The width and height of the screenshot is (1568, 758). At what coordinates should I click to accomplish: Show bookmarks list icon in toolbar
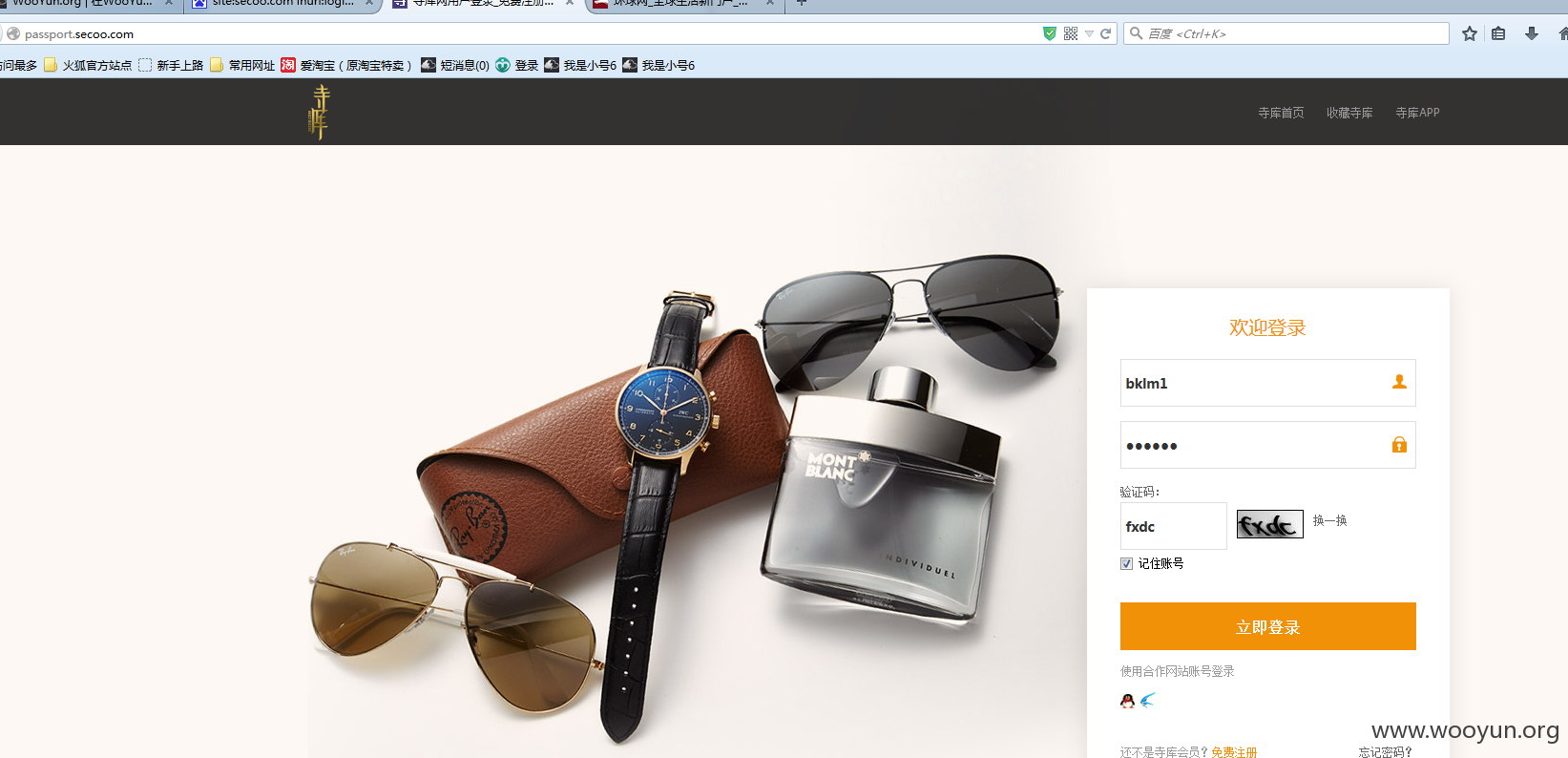pos(1498,33)
